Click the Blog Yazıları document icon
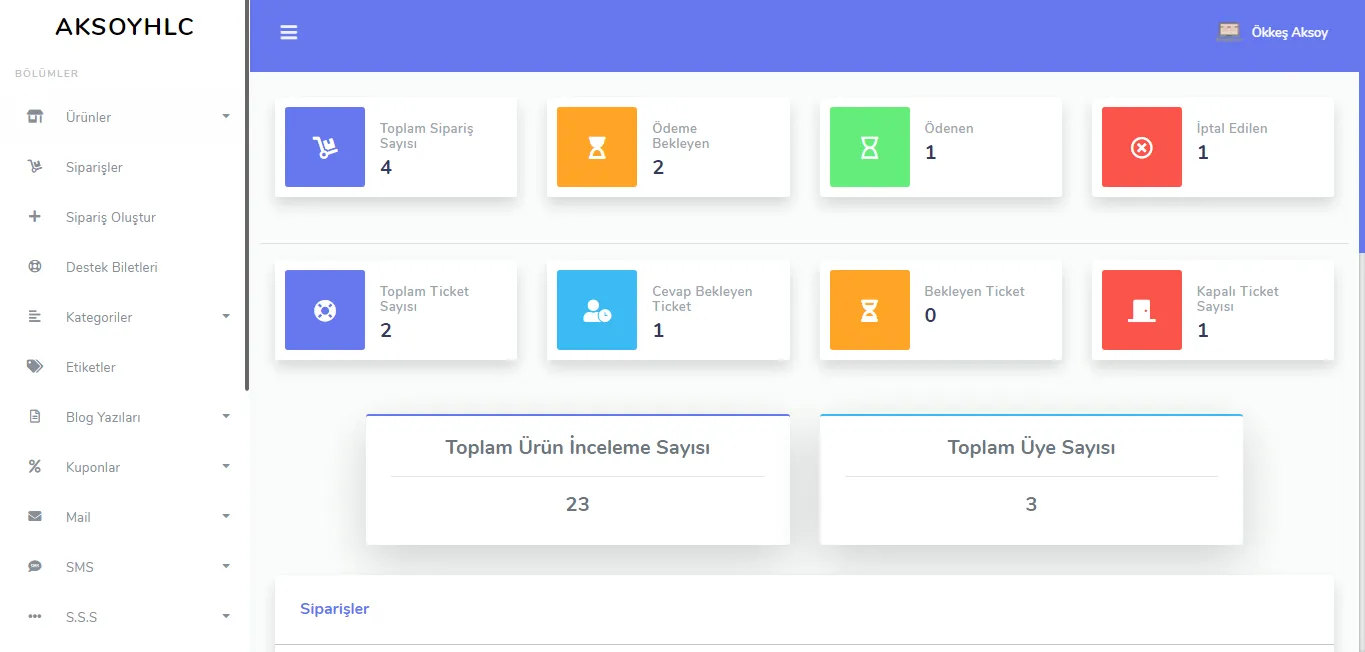Viewport: 1365px width, 652px height. click(35, 417)
